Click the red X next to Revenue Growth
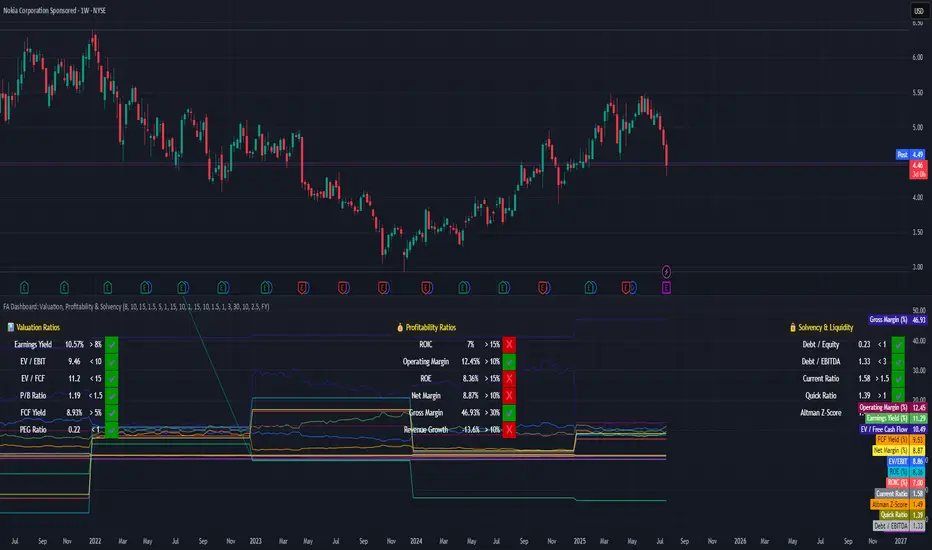 509,430
